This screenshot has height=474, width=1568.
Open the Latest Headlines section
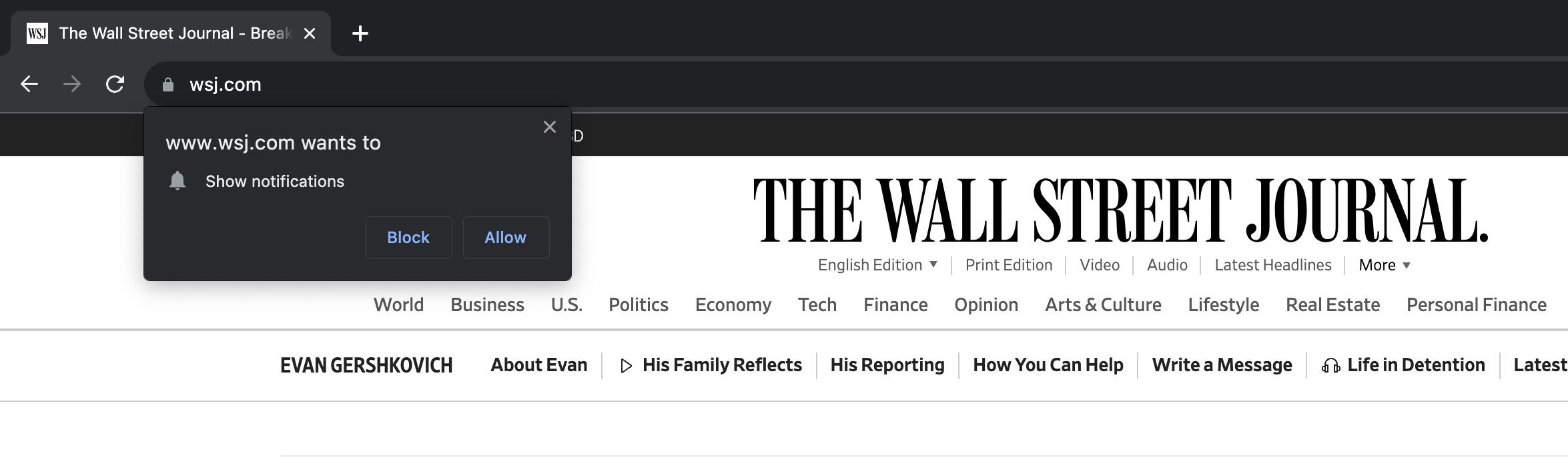1272,264
